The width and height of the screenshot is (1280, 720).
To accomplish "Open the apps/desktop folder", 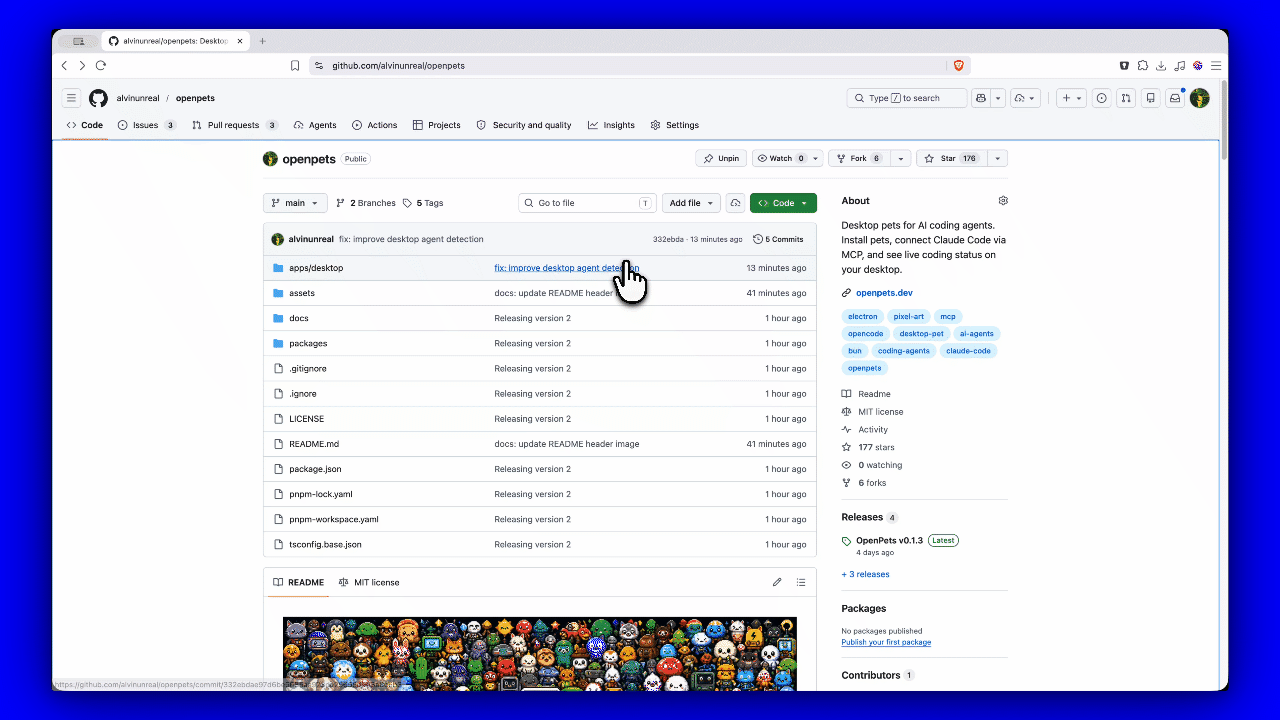I will click(x=316, y=268).
